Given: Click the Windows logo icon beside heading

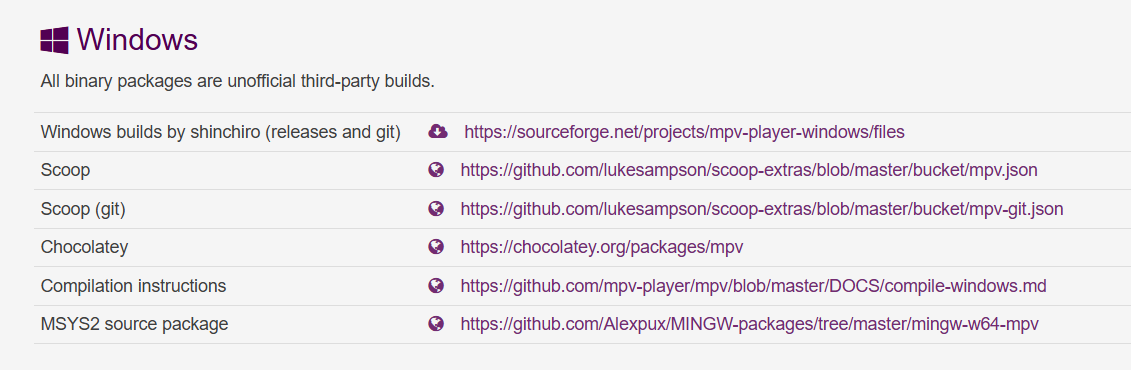Looking at the screenshot, I should (54, 40).
